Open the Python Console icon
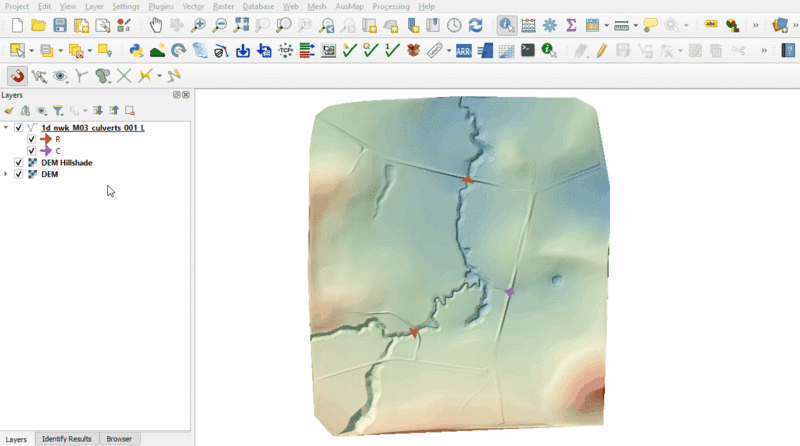Image resolution: width=800 pixels, height=446 pixels. click(136, 50)
